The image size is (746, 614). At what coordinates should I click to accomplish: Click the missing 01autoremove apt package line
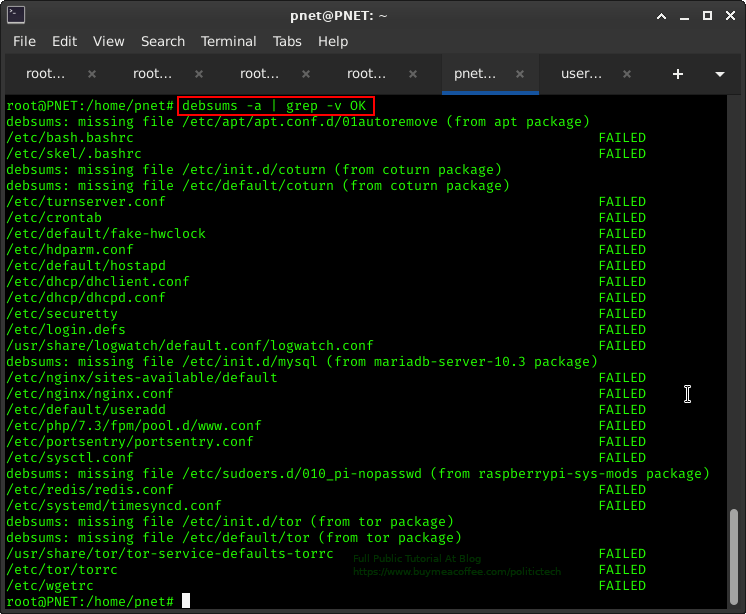(298, 122)
